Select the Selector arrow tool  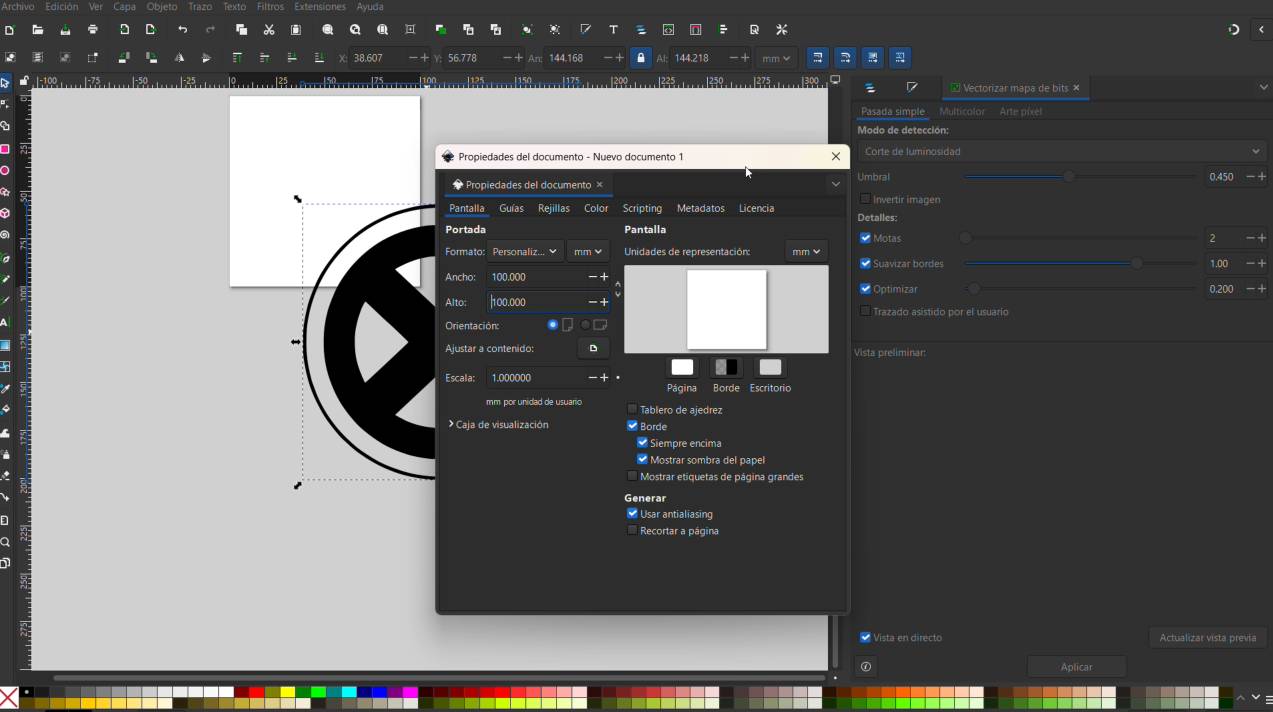(x=5, y=83)
